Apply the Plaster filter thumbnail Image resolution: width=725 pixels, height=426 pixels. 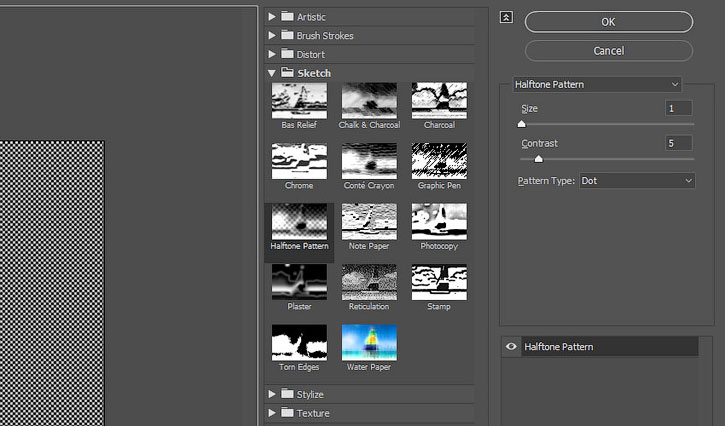[x=299, y=282]
